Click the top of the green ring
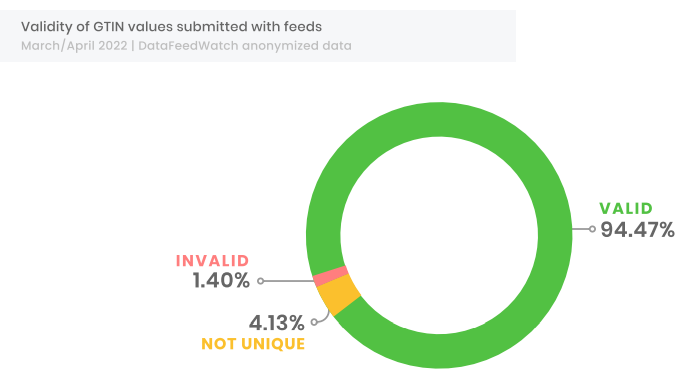The width and height of the screenshot is (689, 381). point(439,119)
